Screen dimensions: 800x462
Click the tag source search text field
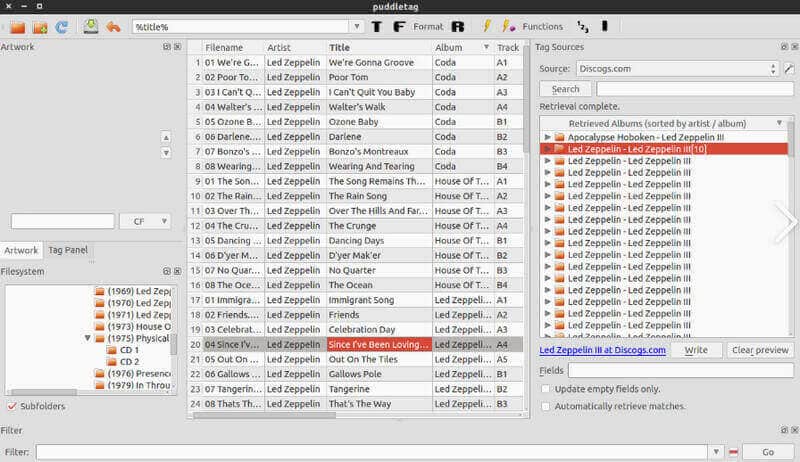[x=695, y=89]
